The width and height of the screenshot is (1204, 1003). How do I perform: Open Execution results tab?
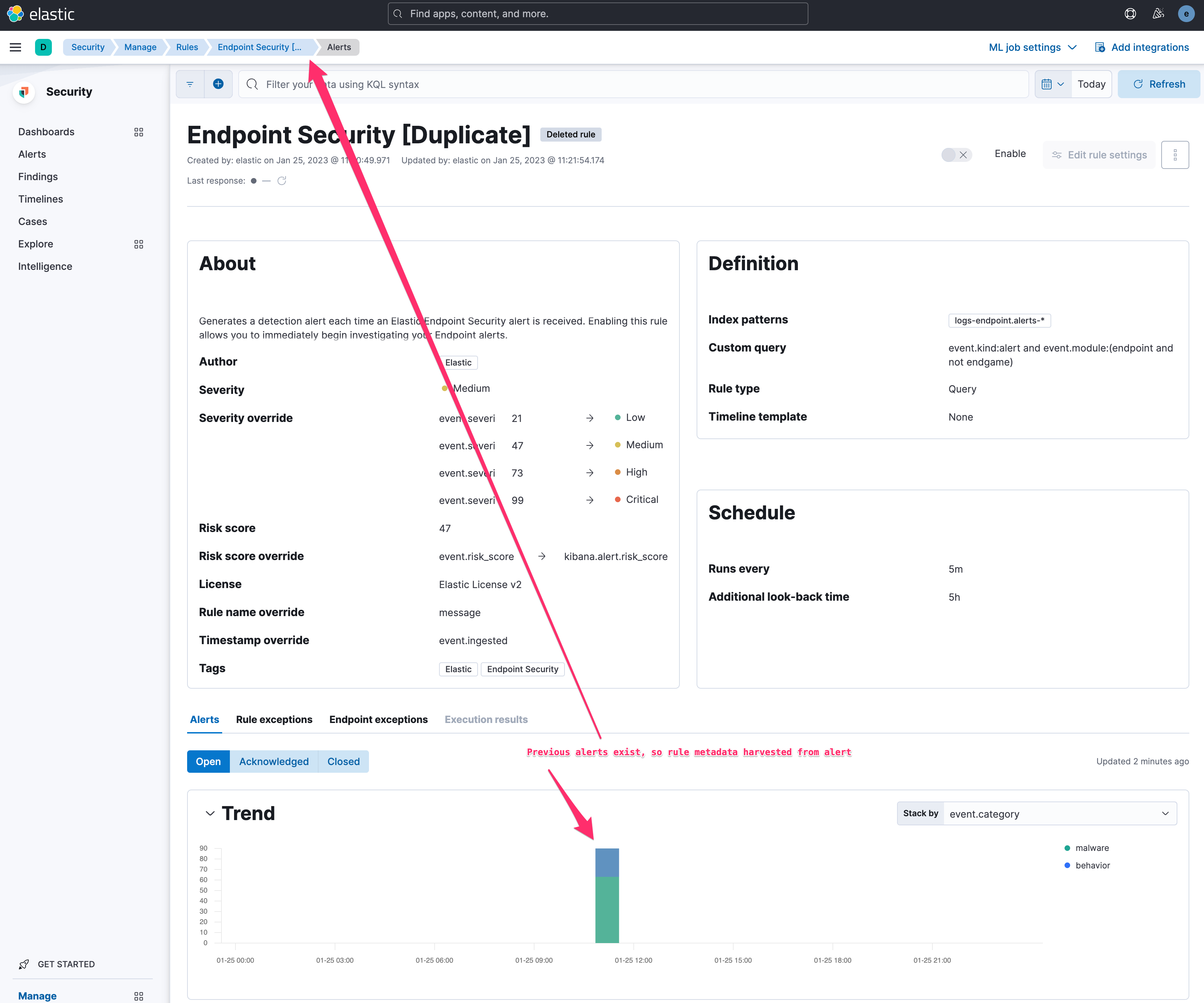[486, 719]
